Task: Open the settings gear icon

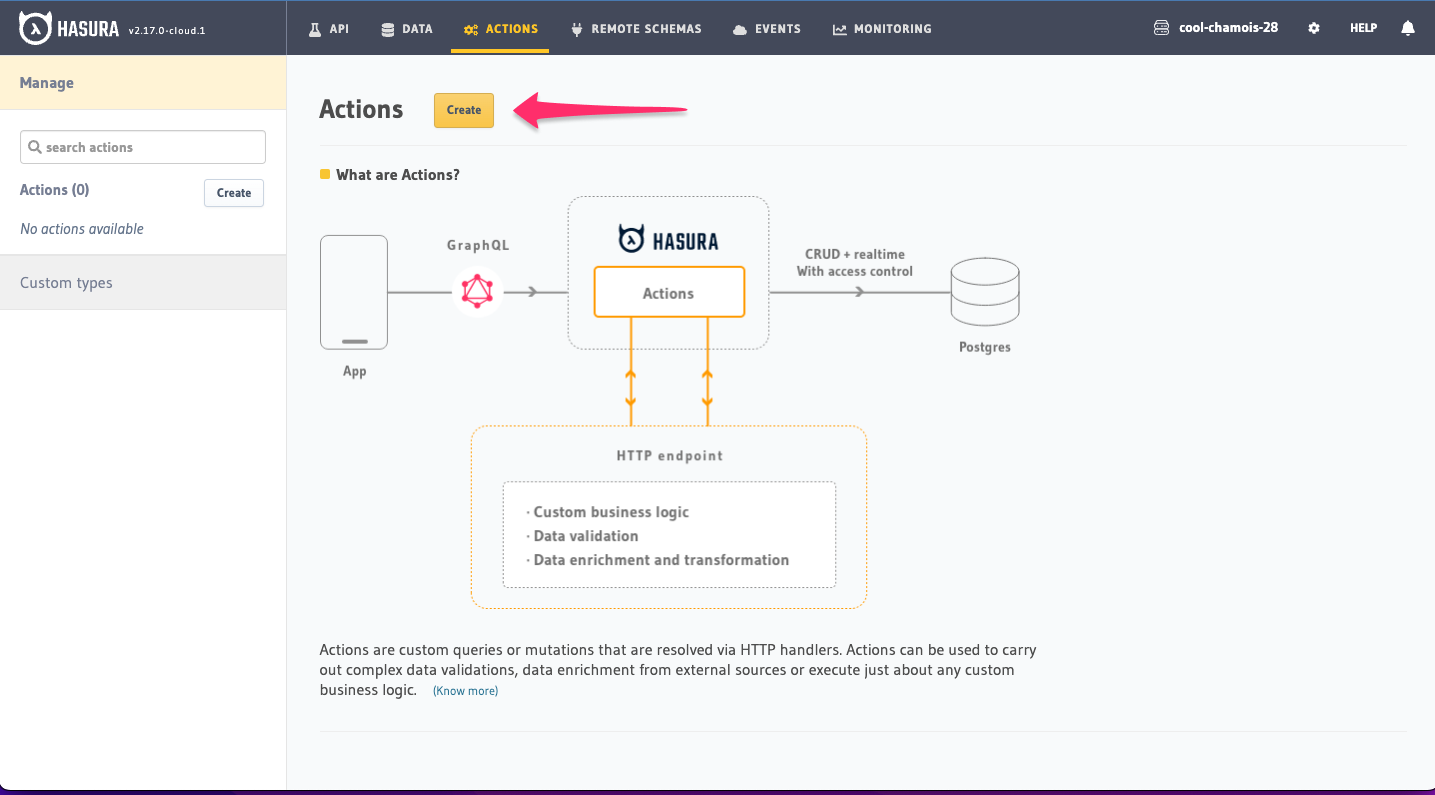Action: (1314, 29)
